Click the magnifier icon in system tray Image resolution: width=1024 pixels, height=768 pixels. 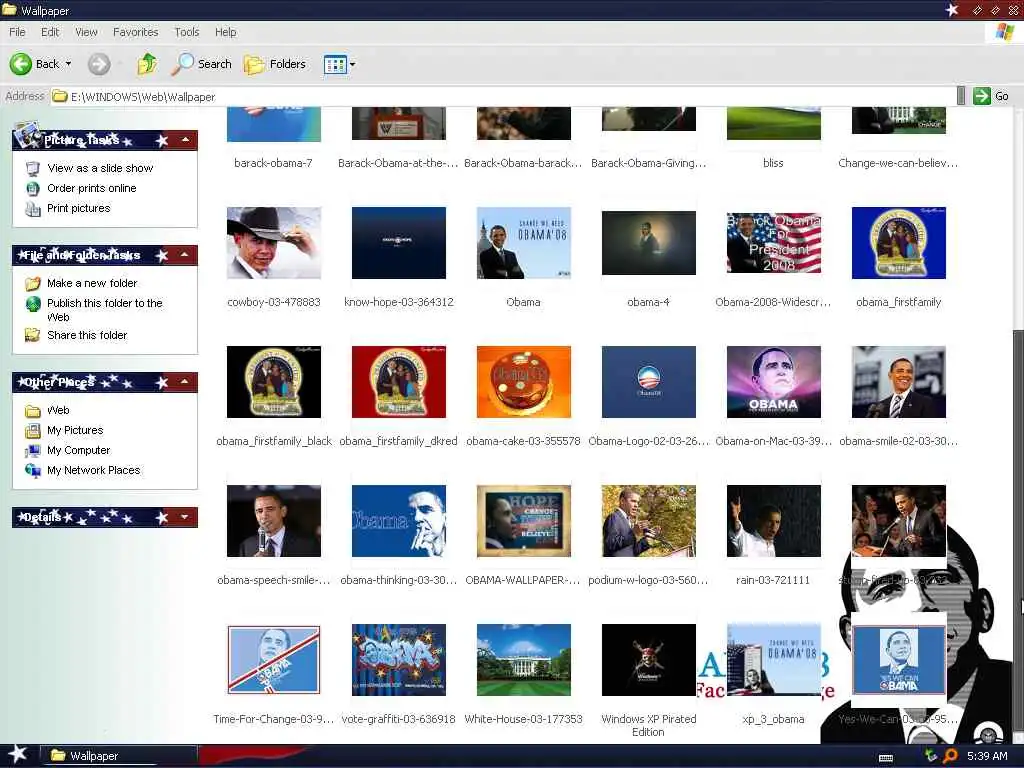(x=950, y=756)
